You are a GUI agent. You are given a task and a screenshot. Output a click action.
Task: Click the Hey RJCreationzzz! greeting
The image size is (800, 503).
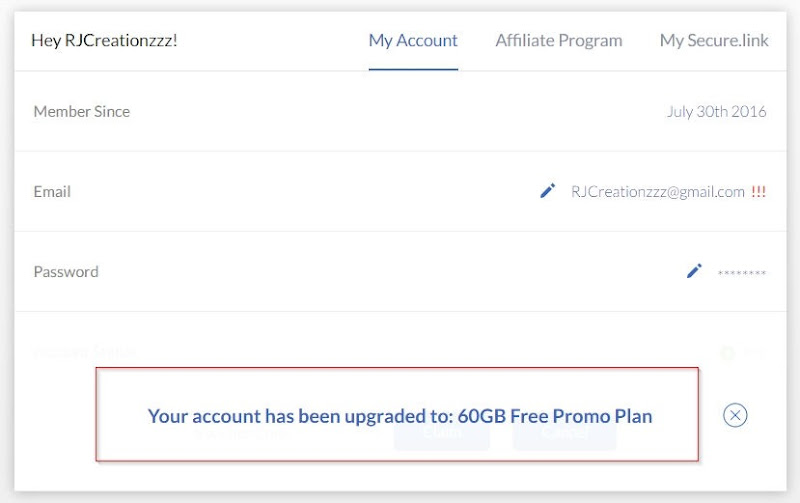pyautogui.click(x=104, y=41)
